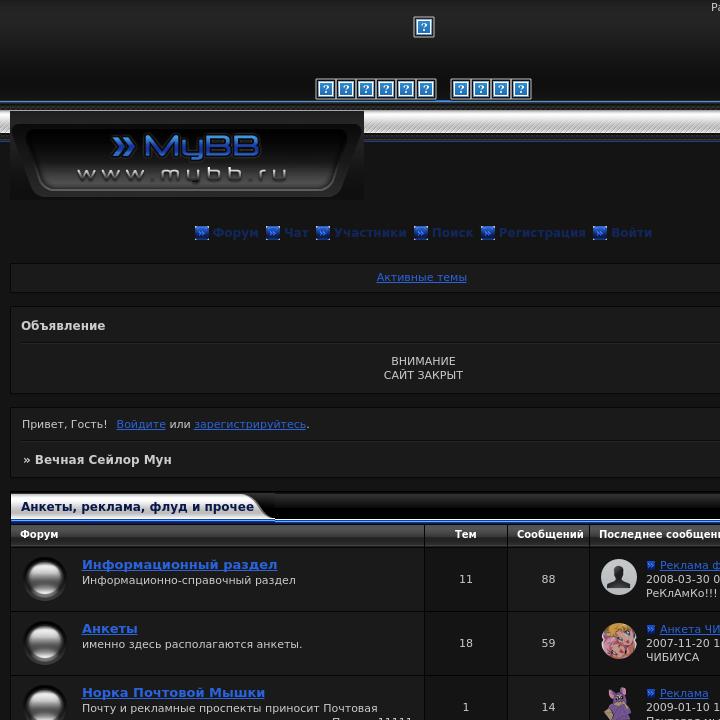Click the Вечная Сейлор Мун title
This screenshot has width=720, height=720.
click(103, 460)
